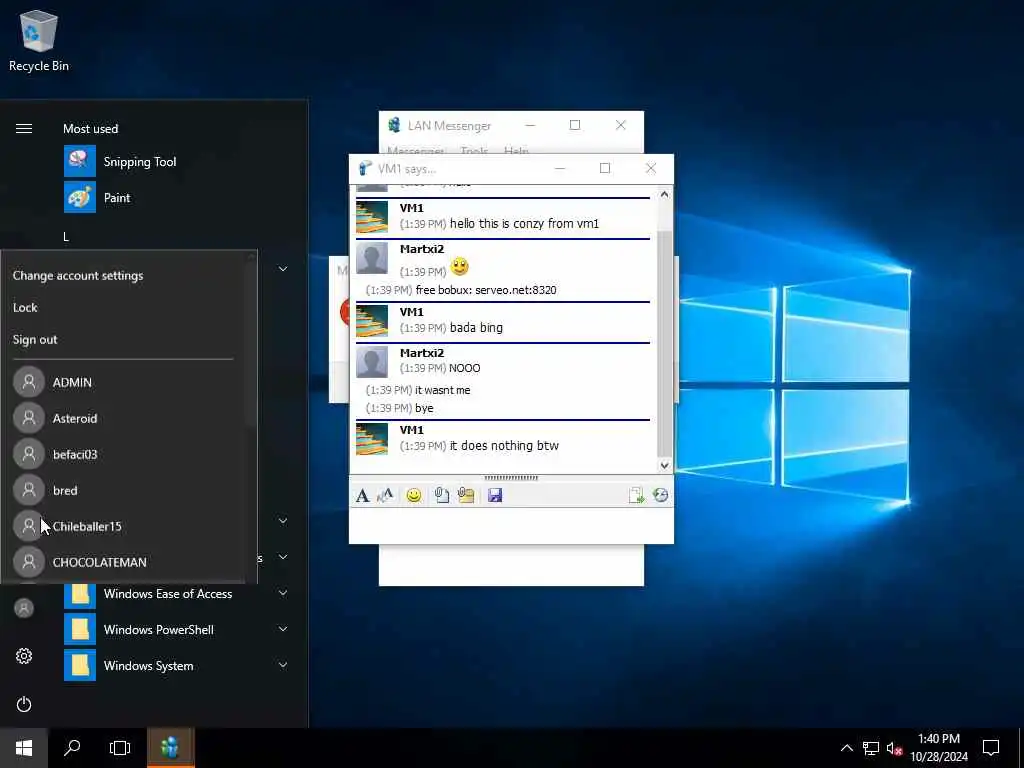The width and height of the screenshot is (1024, 768).
Task: Click 'it does nothing btw' message text
Action: 504,445
